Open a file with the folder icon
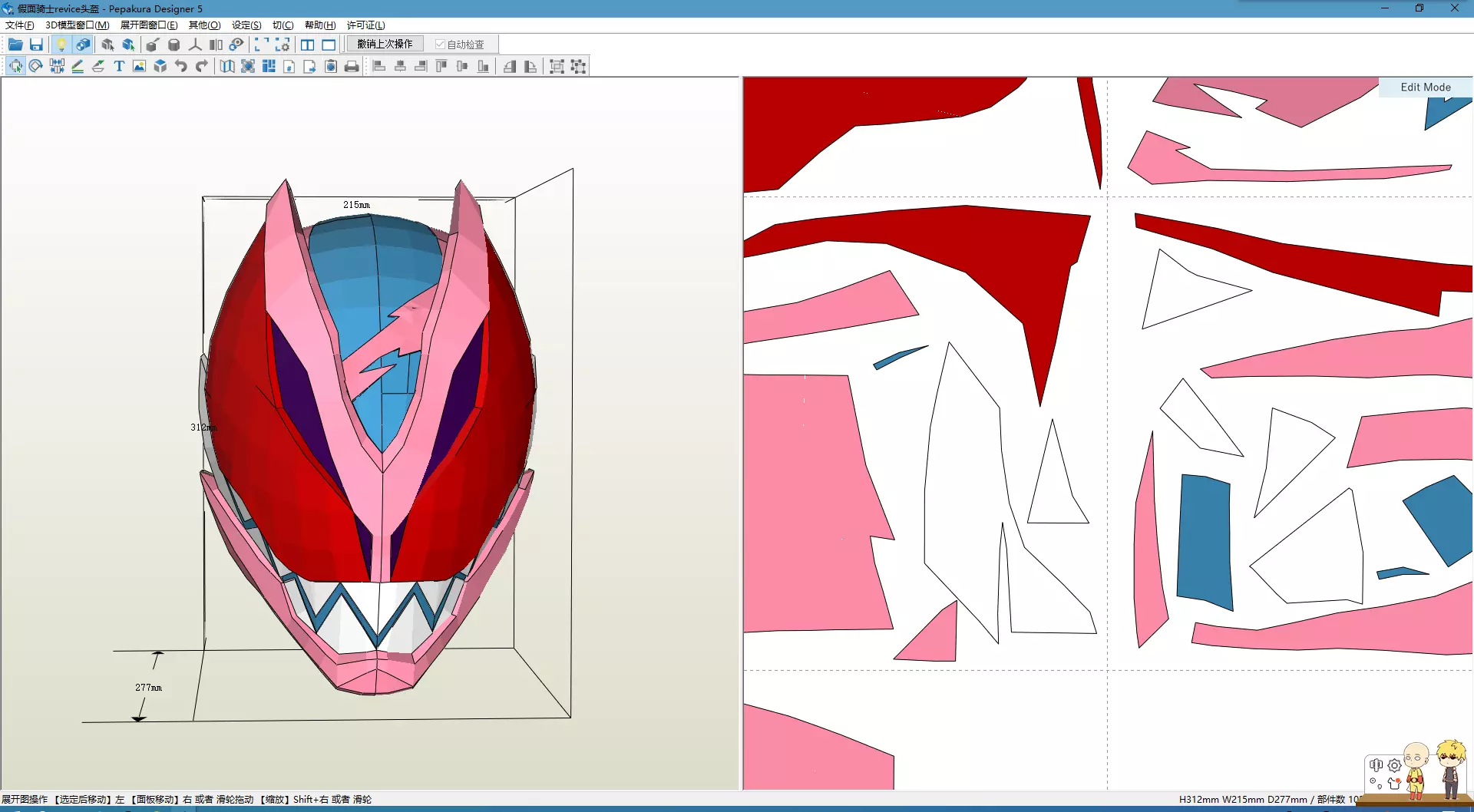The height and width of the screenshot is (812, 1474). 15,45
